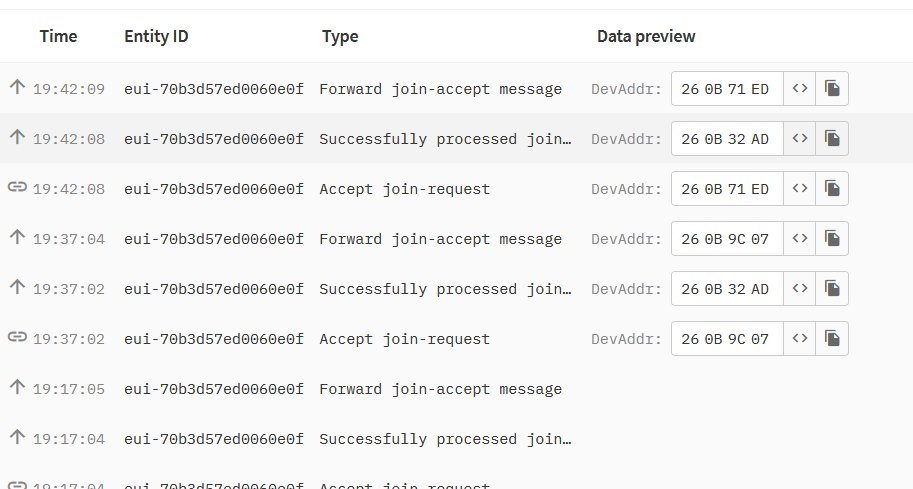The height and width of the screenshot is (489, 913).
Task: Click the Time column header
Action: tap(58, 36)
